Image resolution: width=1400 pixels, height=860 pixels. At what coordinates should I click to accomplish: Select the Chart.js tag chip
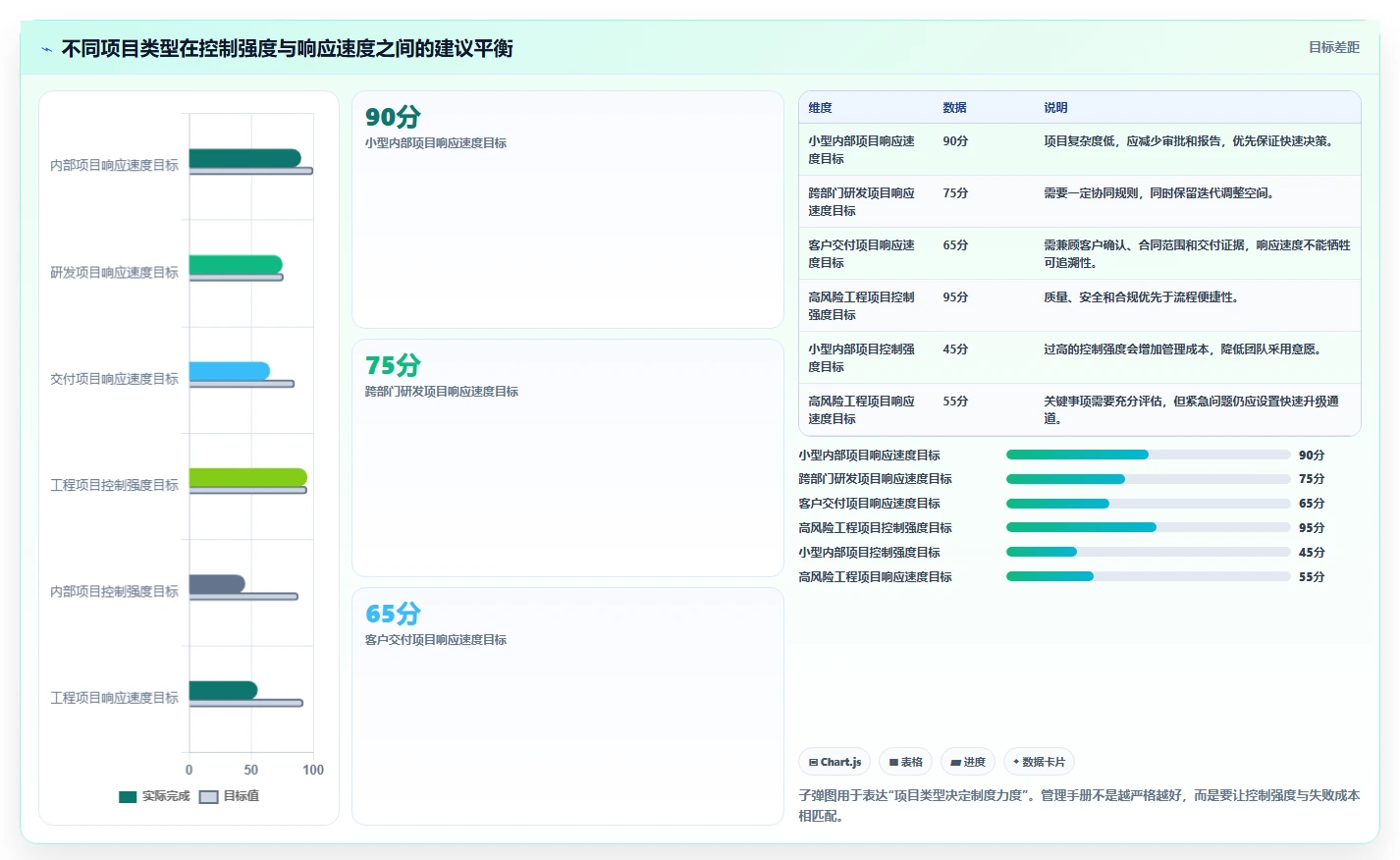click(835, 762)
